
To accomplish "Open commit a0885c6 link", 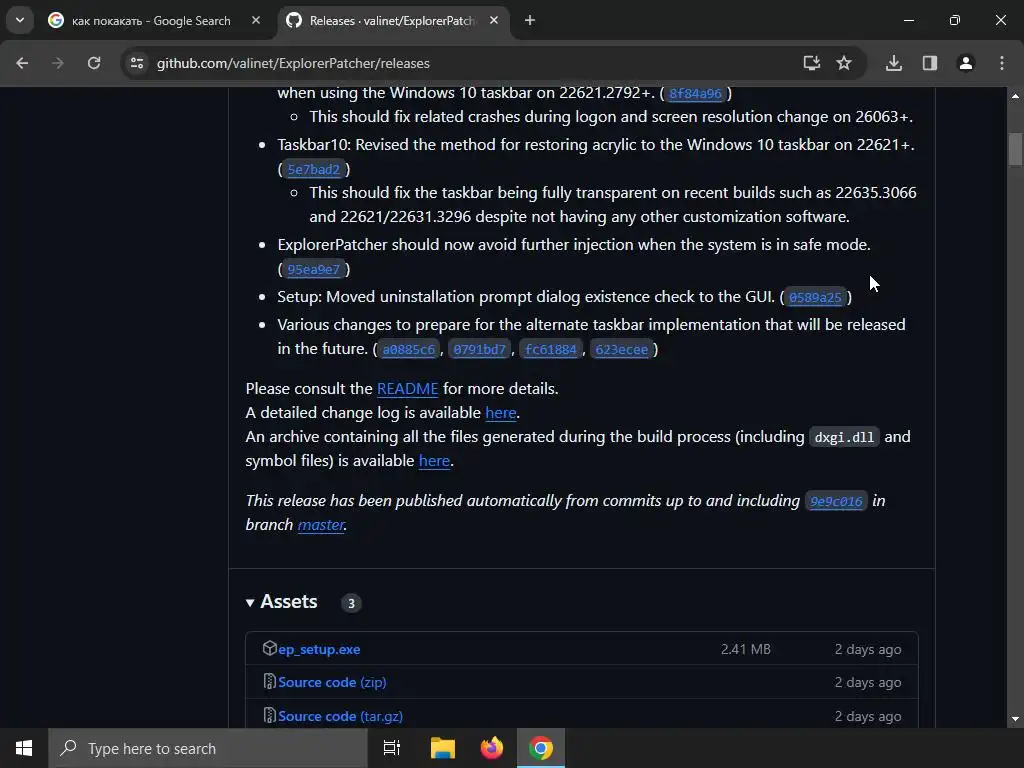I will [x=409, y=350].
